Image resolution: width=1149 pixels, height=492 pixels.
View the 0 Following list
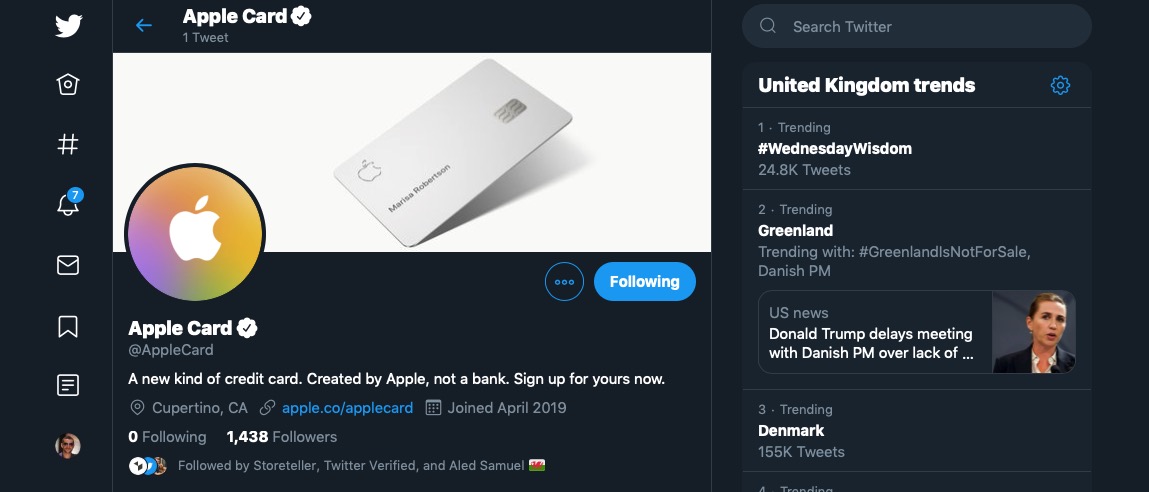167,437
